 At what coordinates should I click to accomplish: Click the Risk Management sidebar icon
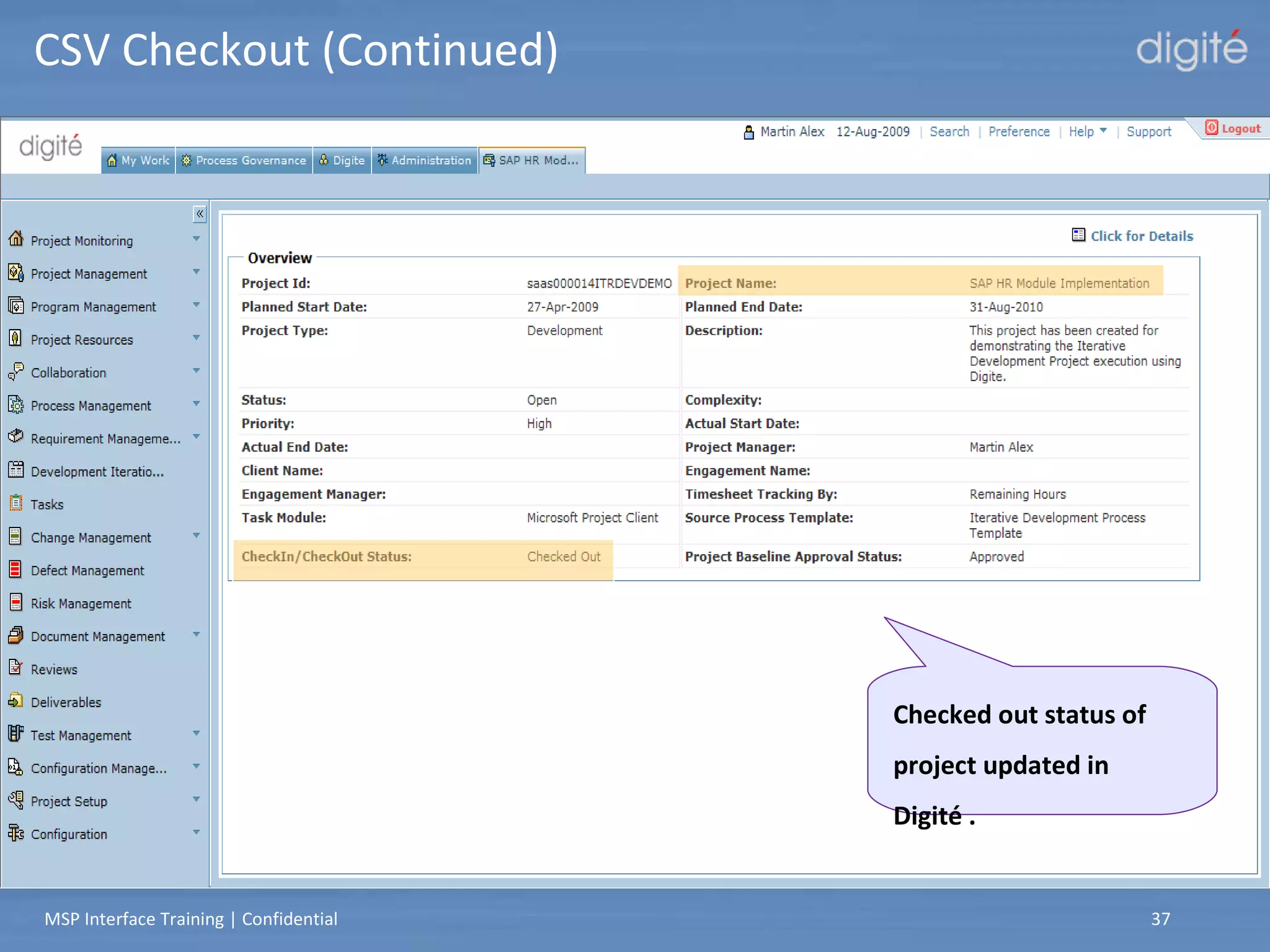click(x=16, y=602)
